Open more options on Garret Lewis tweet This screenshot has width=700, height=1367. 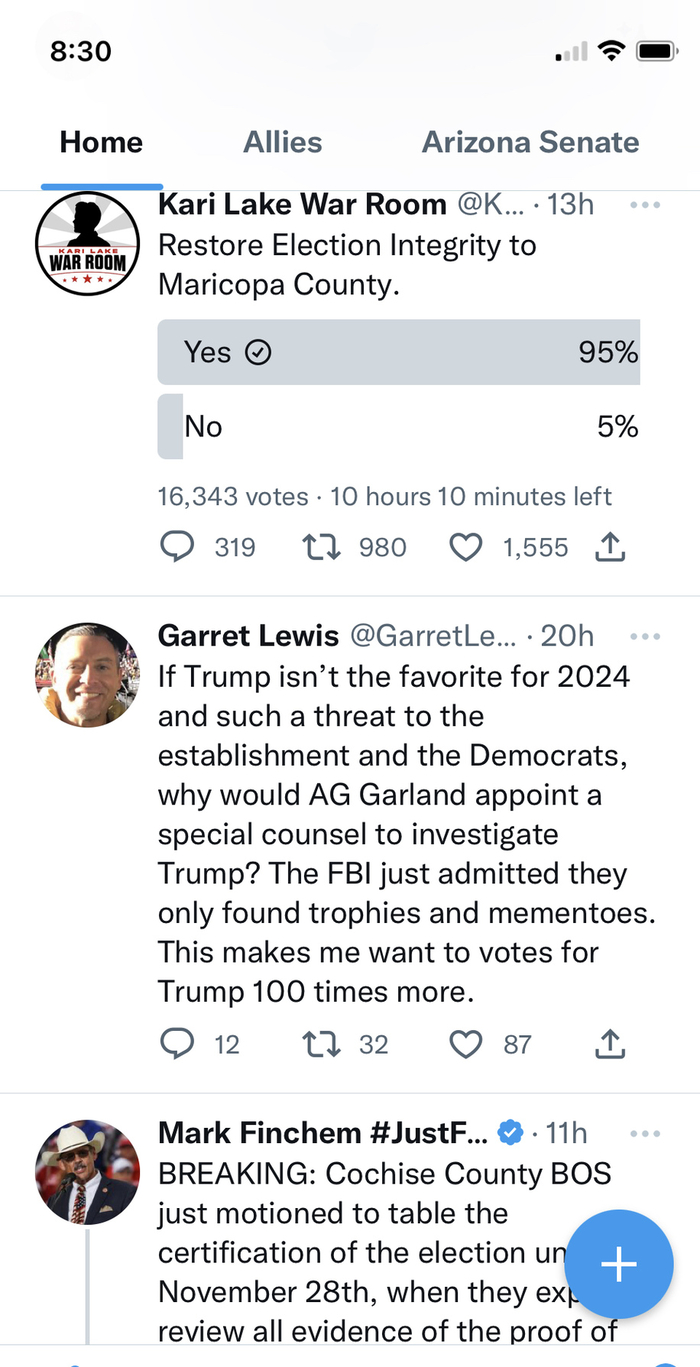coord(645,636)
